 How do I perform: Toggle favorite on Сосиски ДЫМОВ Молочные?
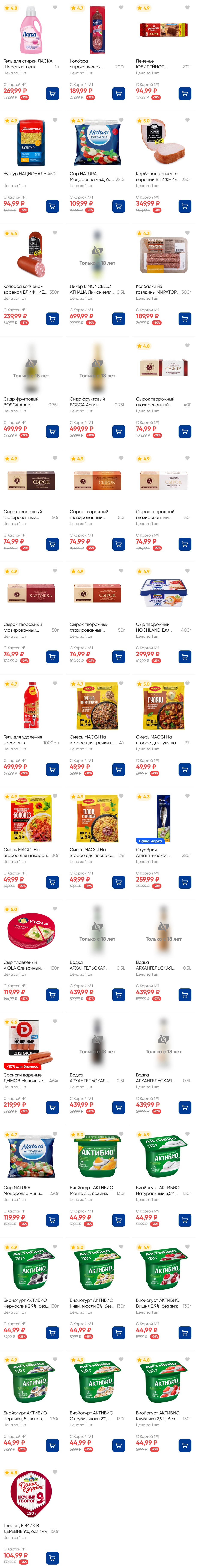(55, 1021)
